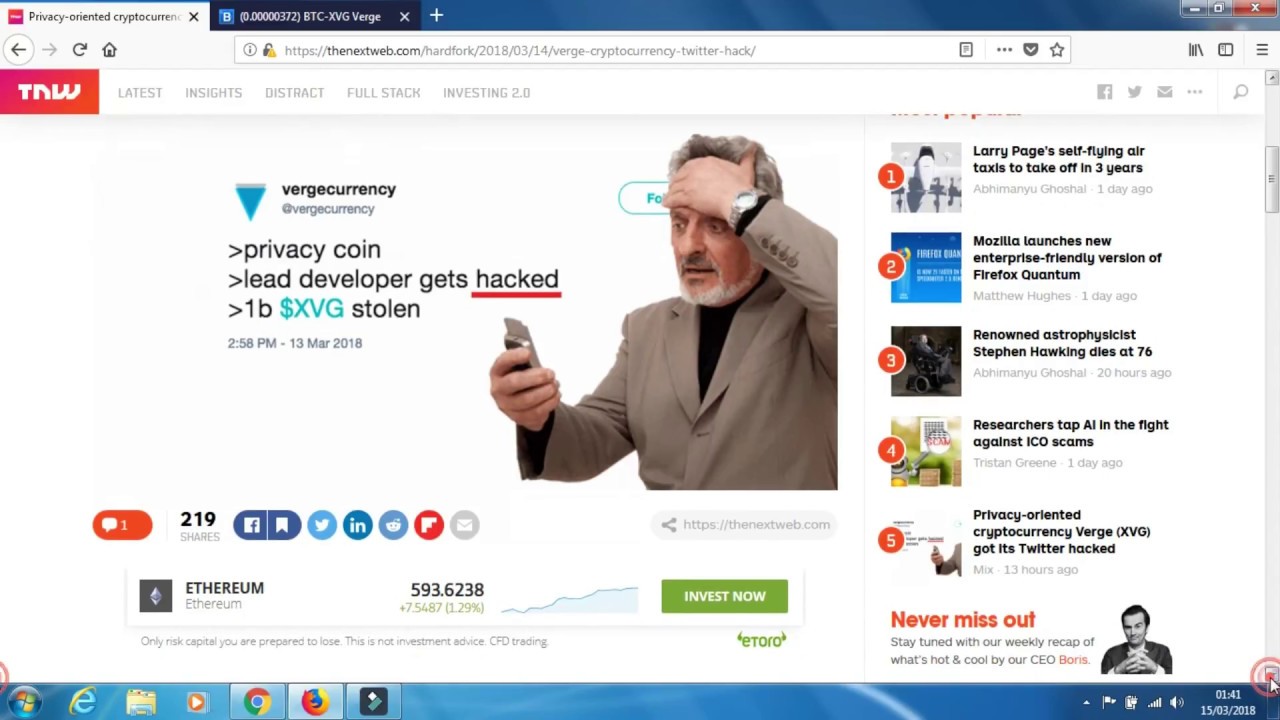Open the INSIGHTS section
The image size is (1280, 720).
[213, 92]
